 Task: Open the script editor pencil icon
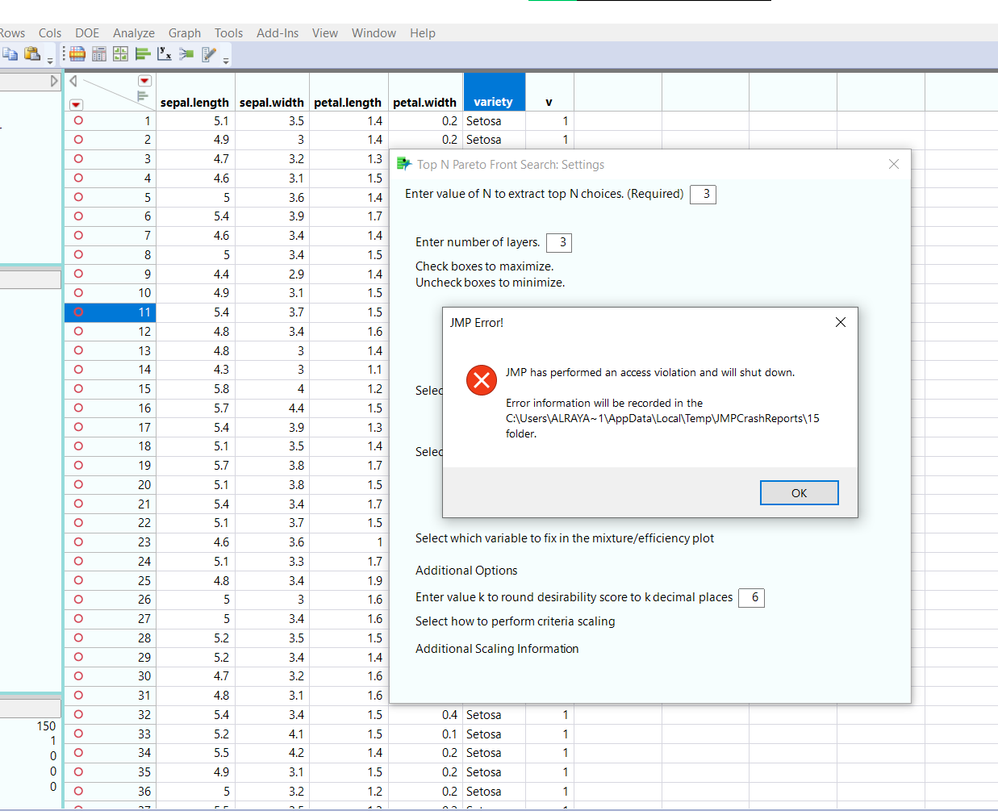[210, 54]
